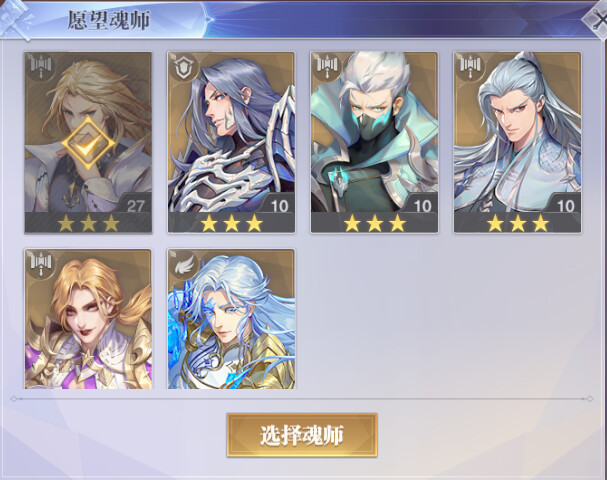Select the blonde woman in gold armor card
Image resolution: width=607 pixels, height=480 pixels.
(88, 319)
